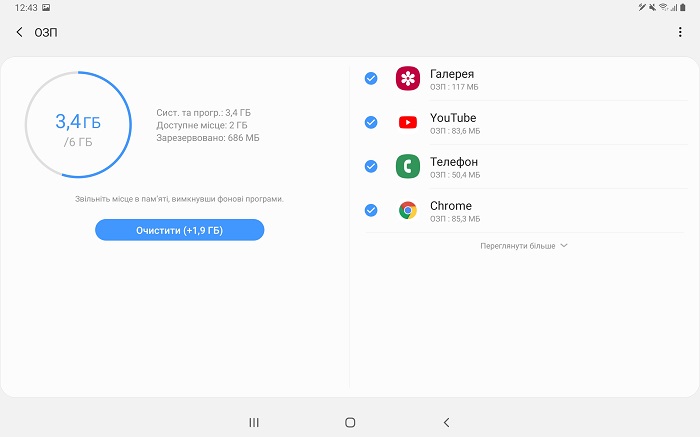Tap the ОЗП page title
This screenshot has width=700, height=437.
click(46, 33)
